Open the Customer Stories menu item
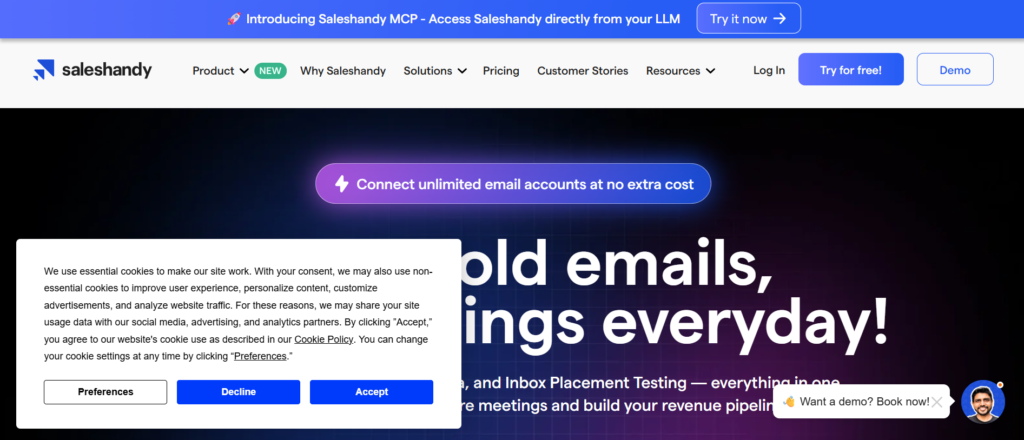The width and height of the screenshot is (1024, 440). point(582,71)
